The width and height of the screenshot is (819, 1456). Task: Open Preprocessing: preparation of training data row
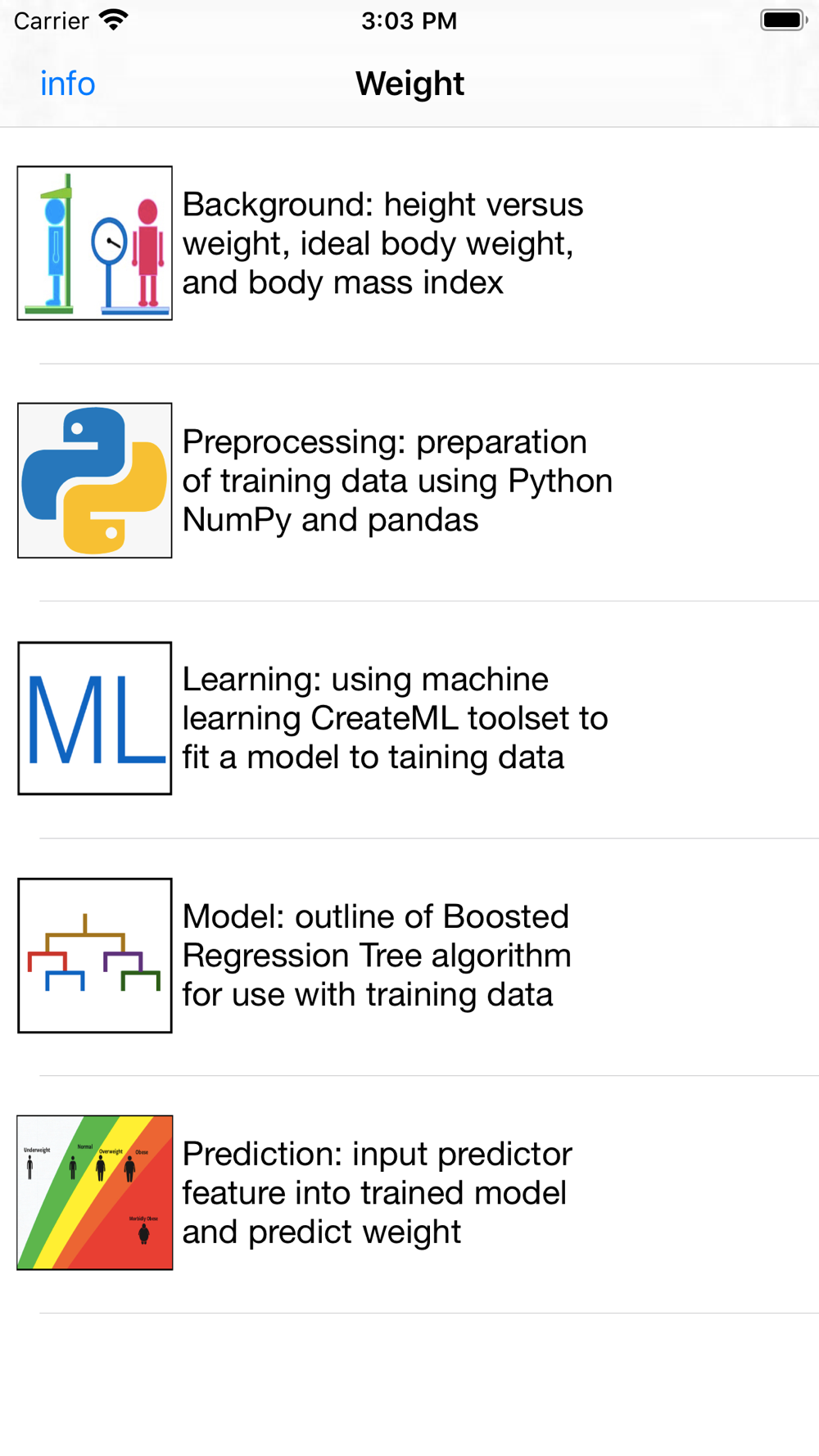tap(409, 482)
